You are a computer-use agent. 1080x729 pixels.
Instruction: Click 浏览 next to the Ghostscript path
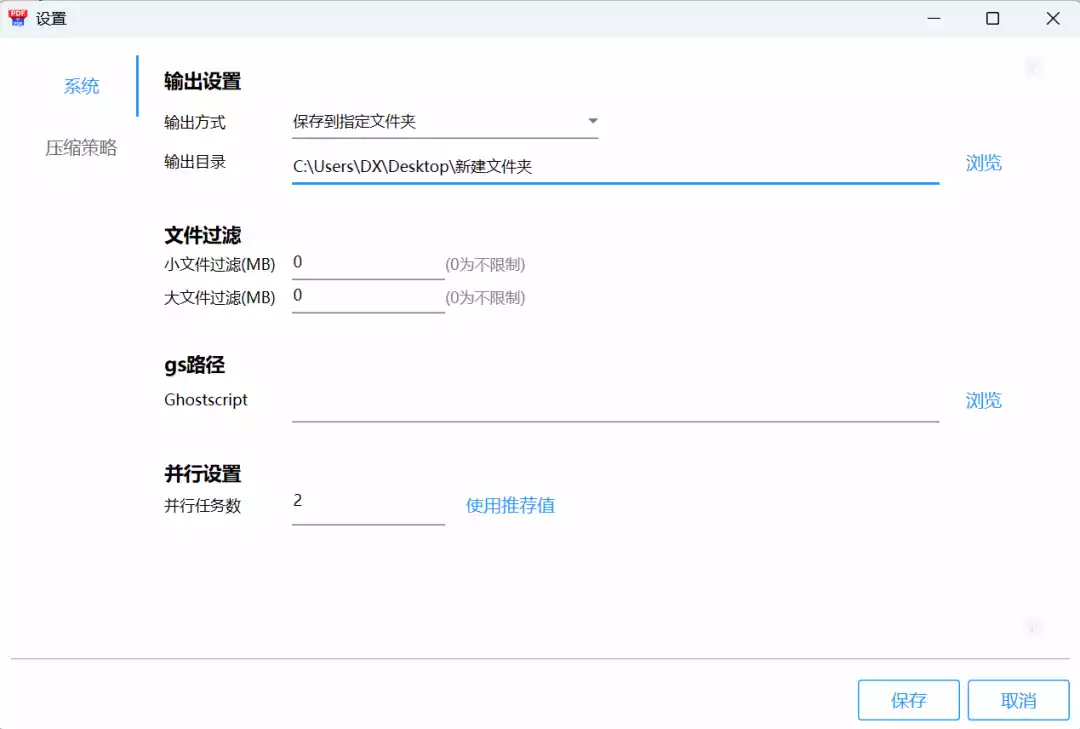click(x=984, y=400)
